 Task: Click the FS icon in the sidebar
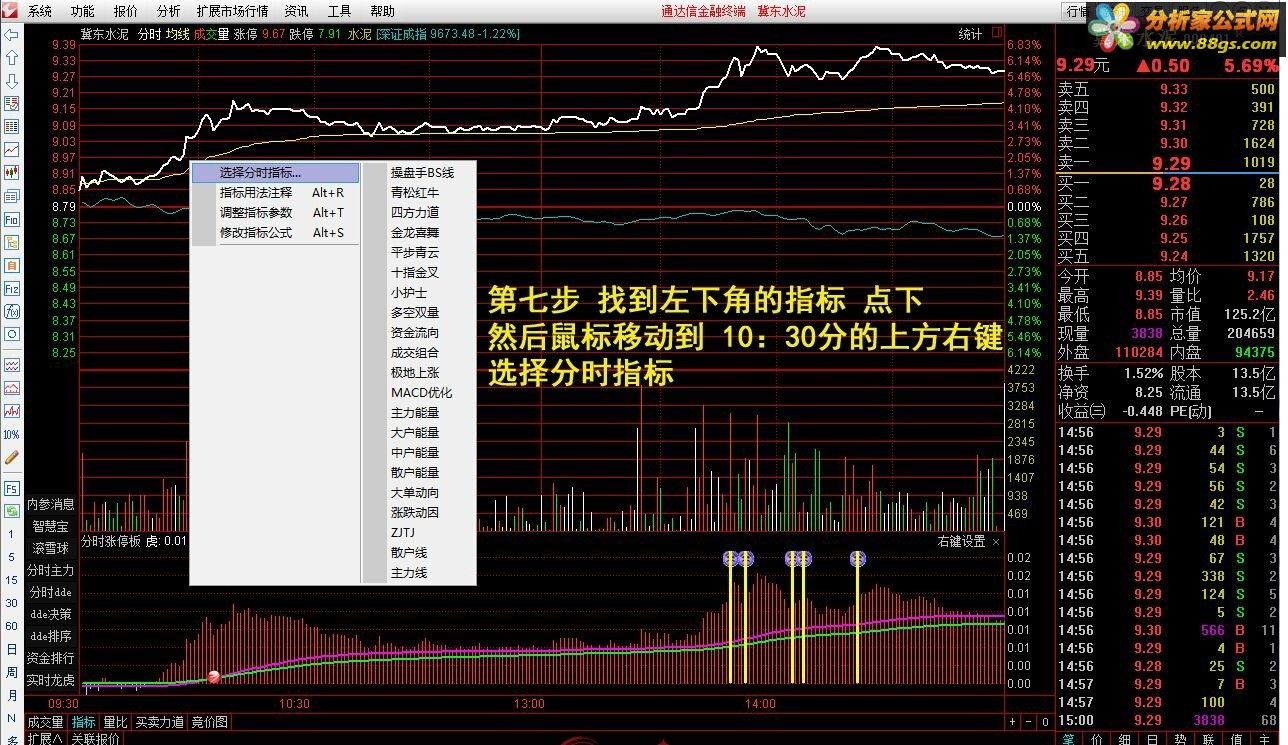pos(11,489)
